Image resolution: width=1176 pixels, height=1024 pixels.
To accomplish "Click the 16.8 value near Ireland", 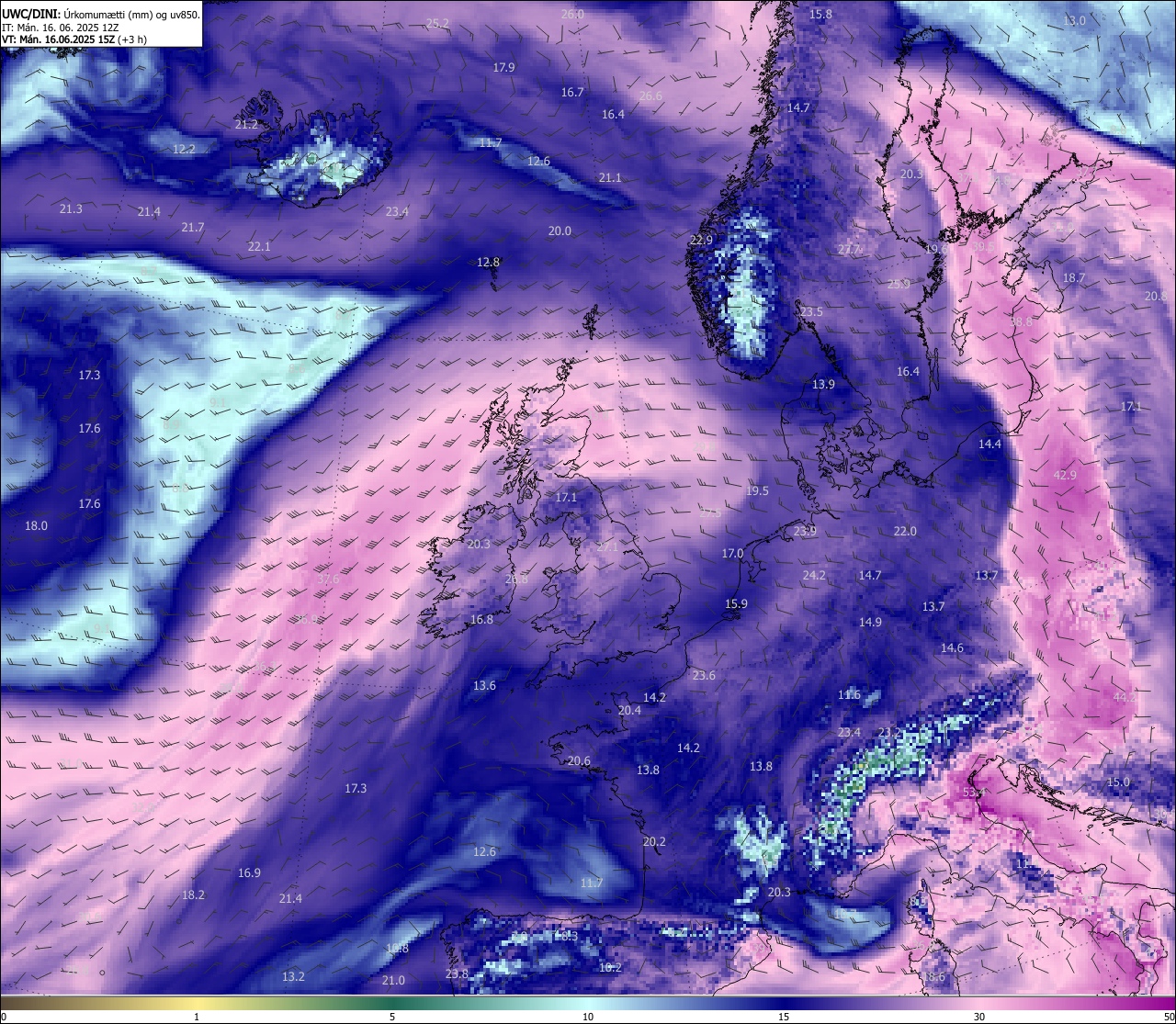I will point(481,619).
